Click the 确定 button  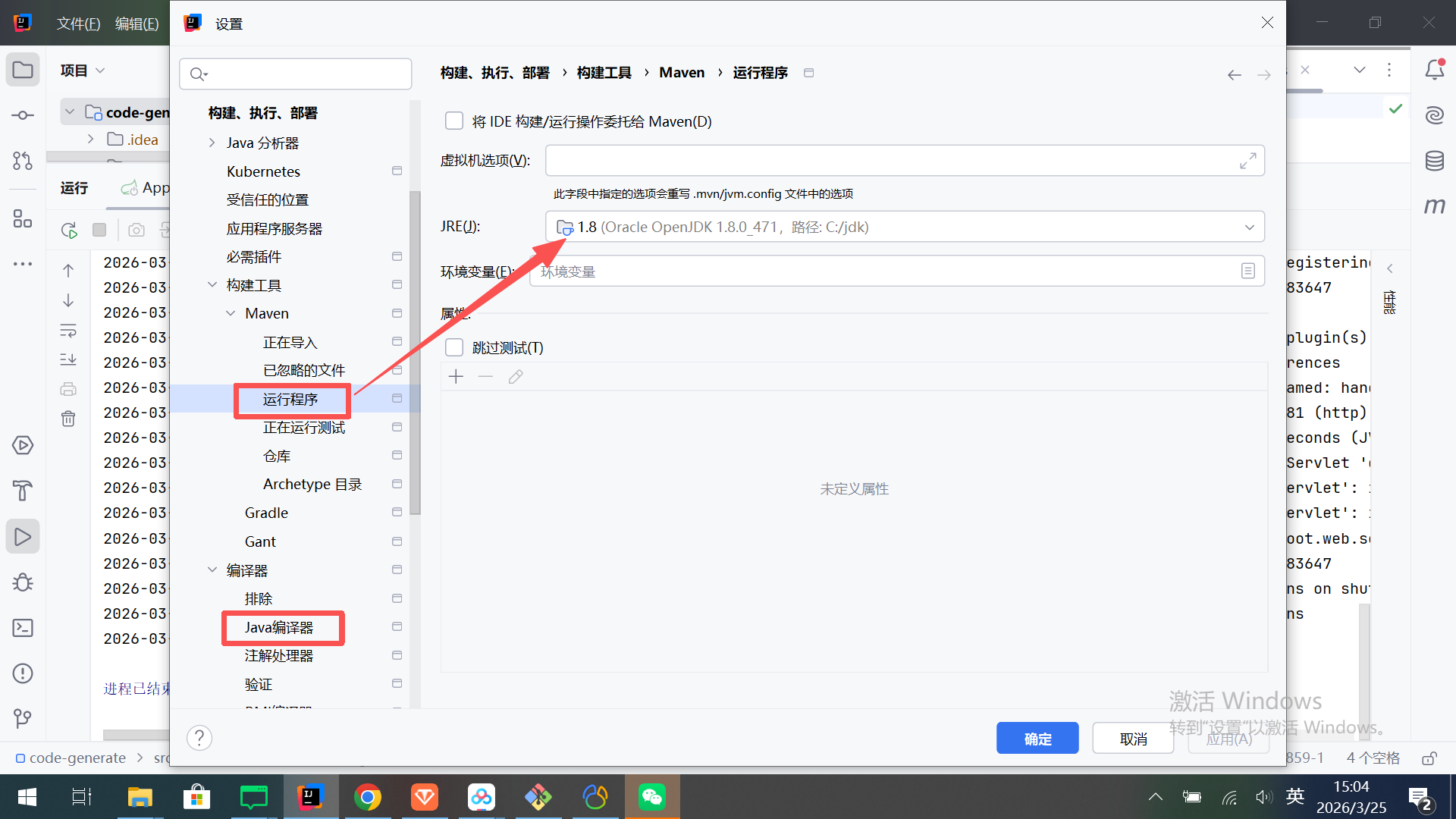[1037, 739]
